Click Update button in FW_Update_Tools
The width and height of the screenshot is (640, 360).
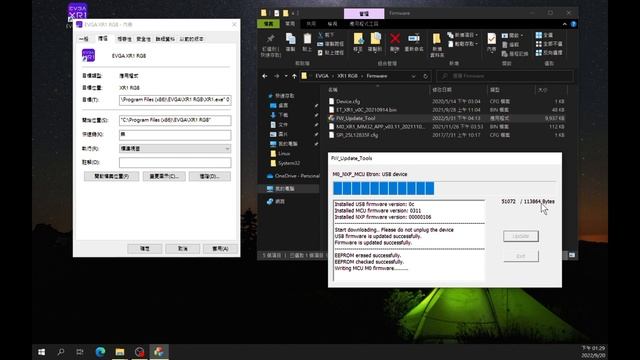521,236
